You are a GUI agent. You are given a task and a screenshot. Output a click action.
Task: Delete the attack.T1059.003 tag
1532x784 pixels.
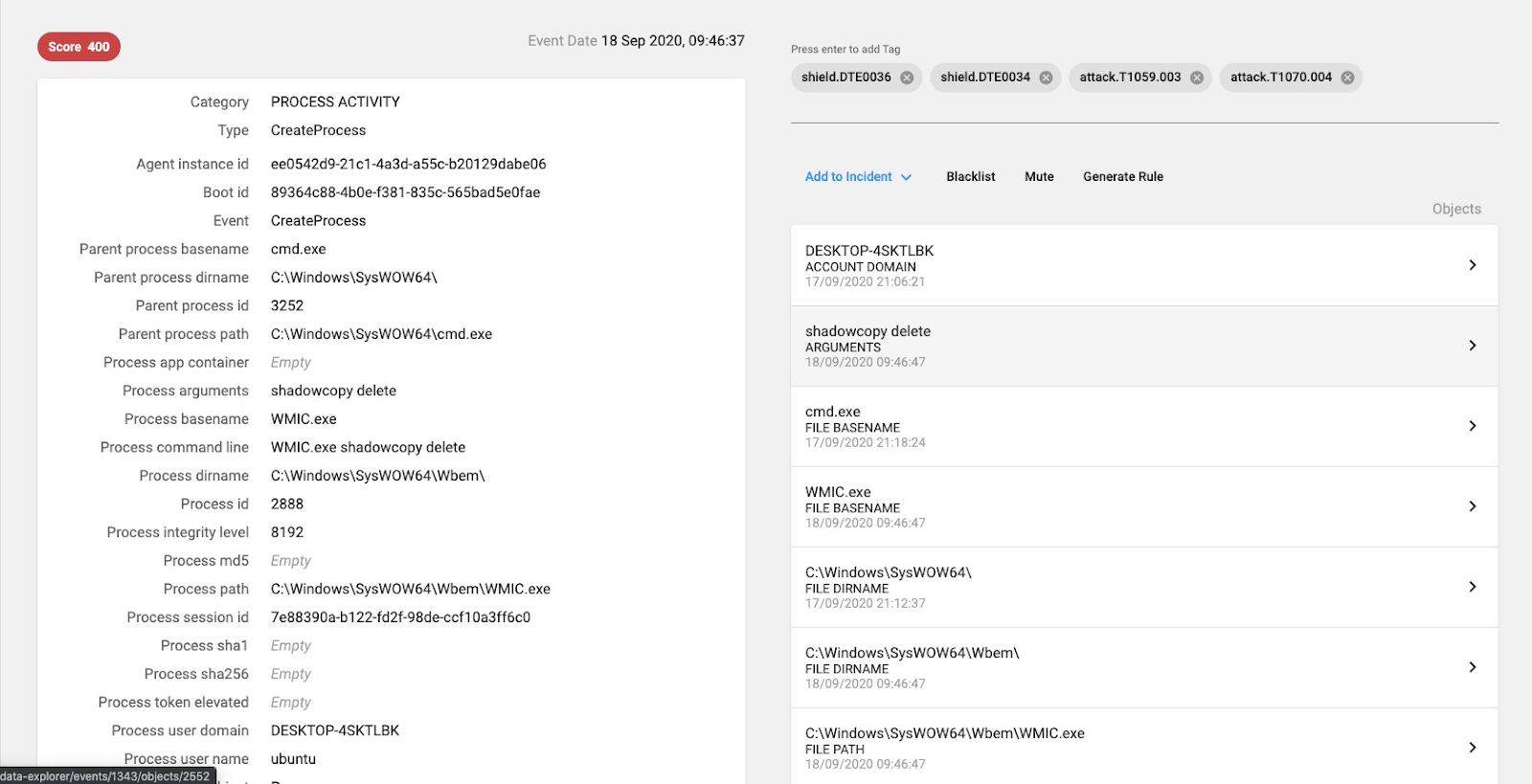pos(1196,78)
